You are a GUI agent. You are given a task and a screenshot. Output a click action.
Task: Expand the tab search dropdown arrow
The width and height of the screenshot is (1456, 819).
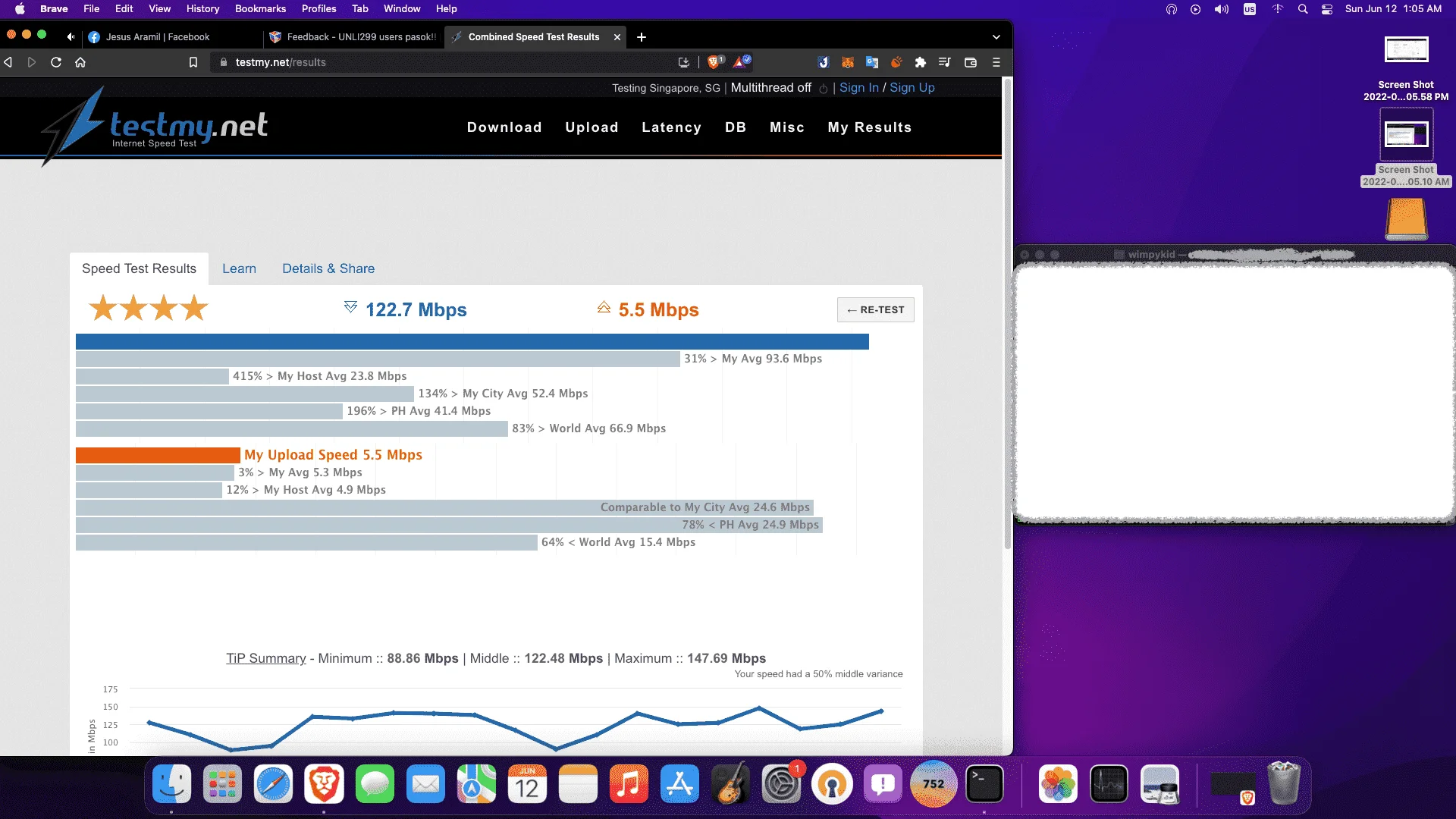pyautogui.click(x=996, y=37)
